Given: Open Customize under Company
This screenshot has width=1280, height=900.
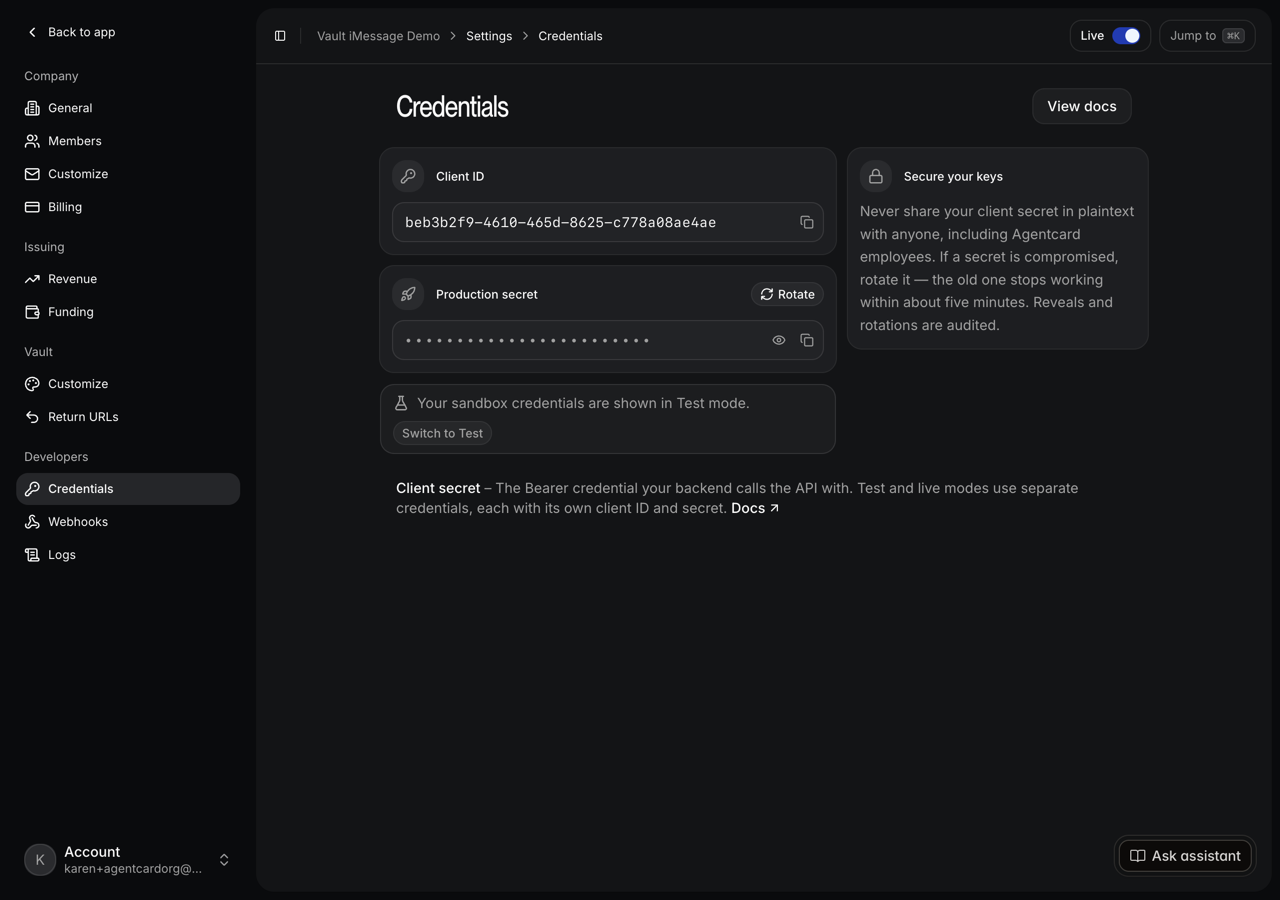Looking at the screenshot, I should pos(128,174).
